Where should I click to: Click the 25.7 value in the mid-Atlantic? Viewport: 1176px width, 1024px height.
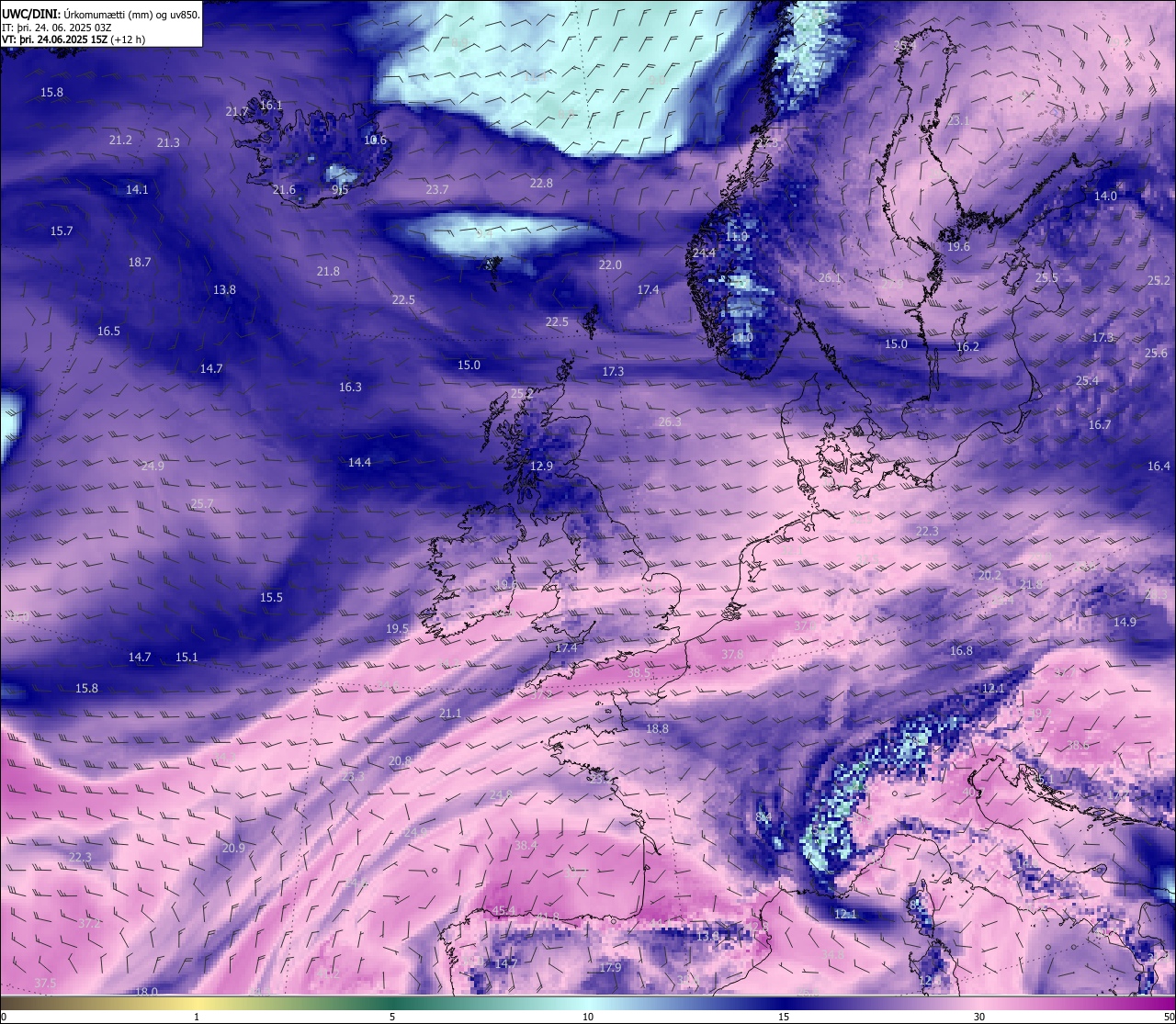pos(202,504)
